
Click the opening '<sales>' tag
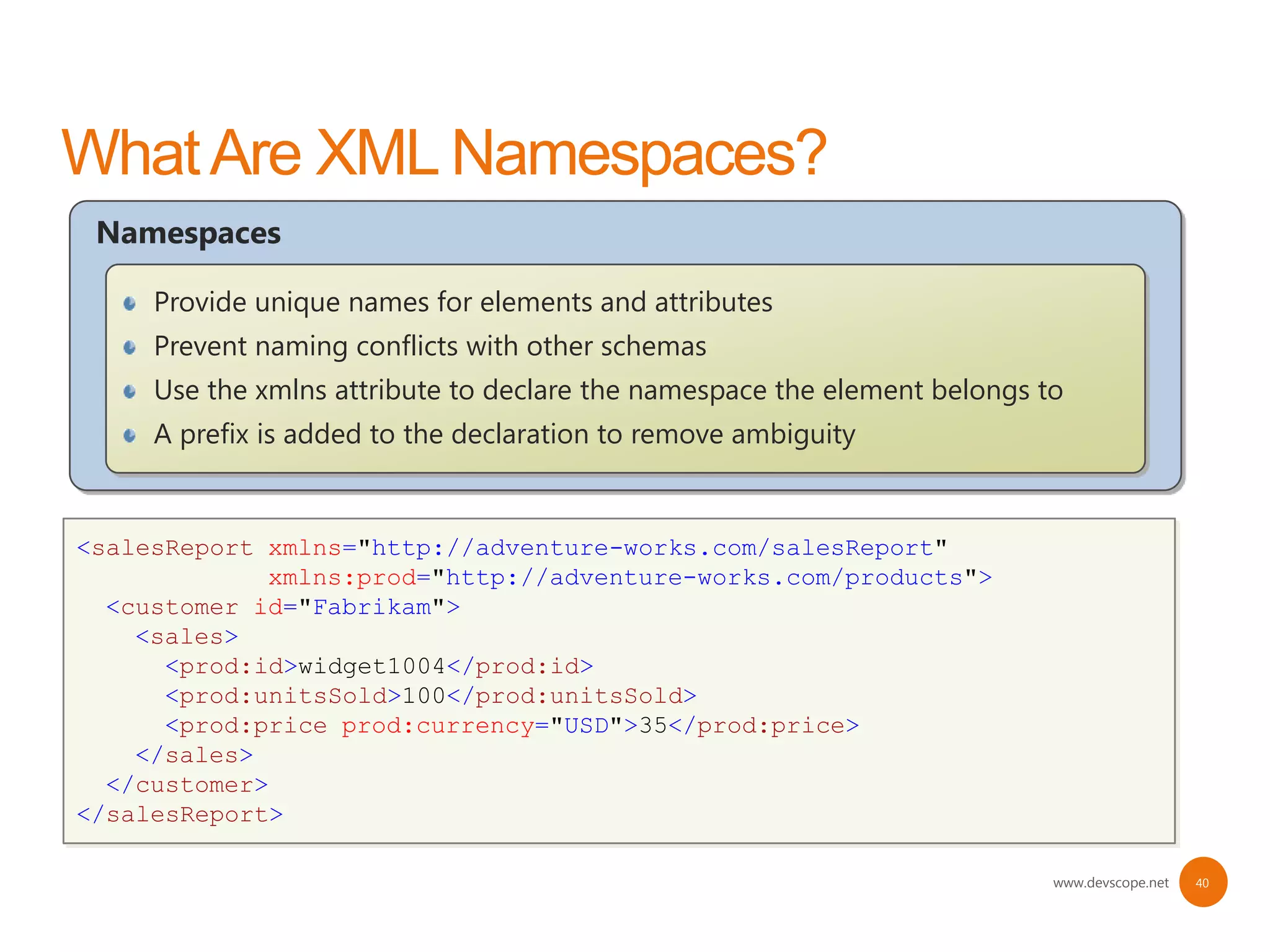(187, 637)
